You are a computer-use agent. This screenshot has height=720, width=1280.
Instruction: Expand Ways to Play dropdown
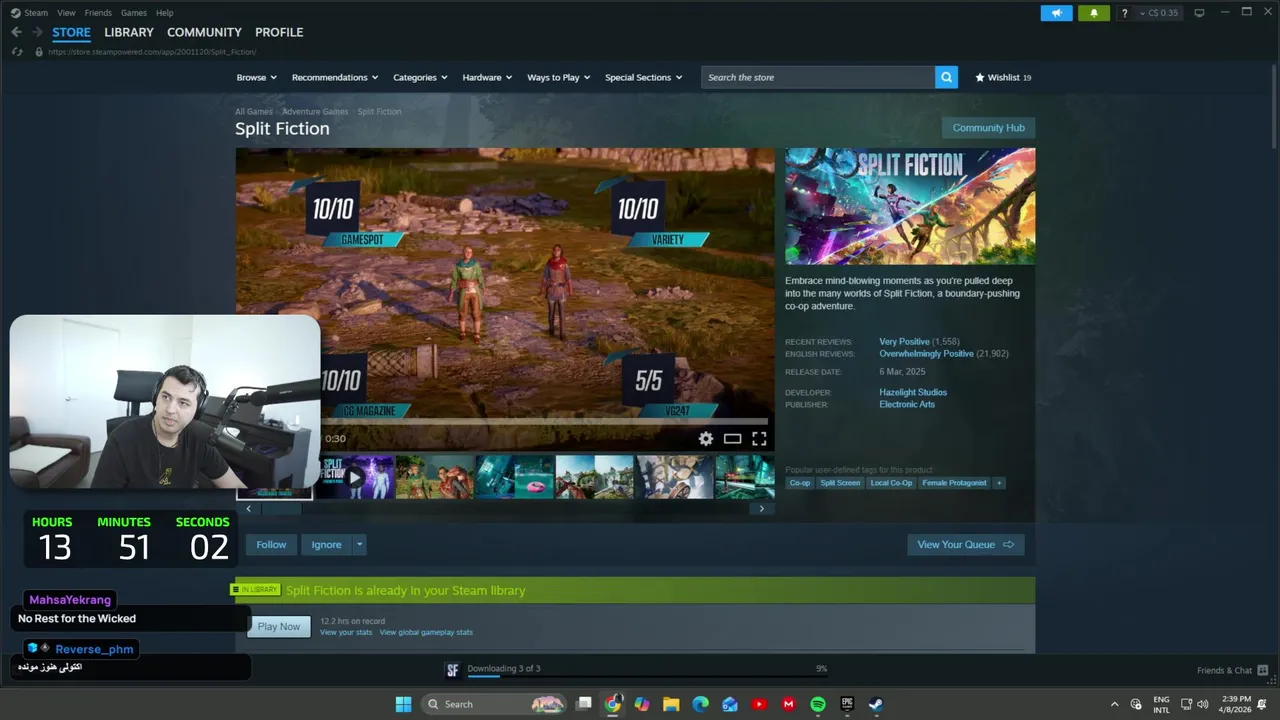click(558, 77)
